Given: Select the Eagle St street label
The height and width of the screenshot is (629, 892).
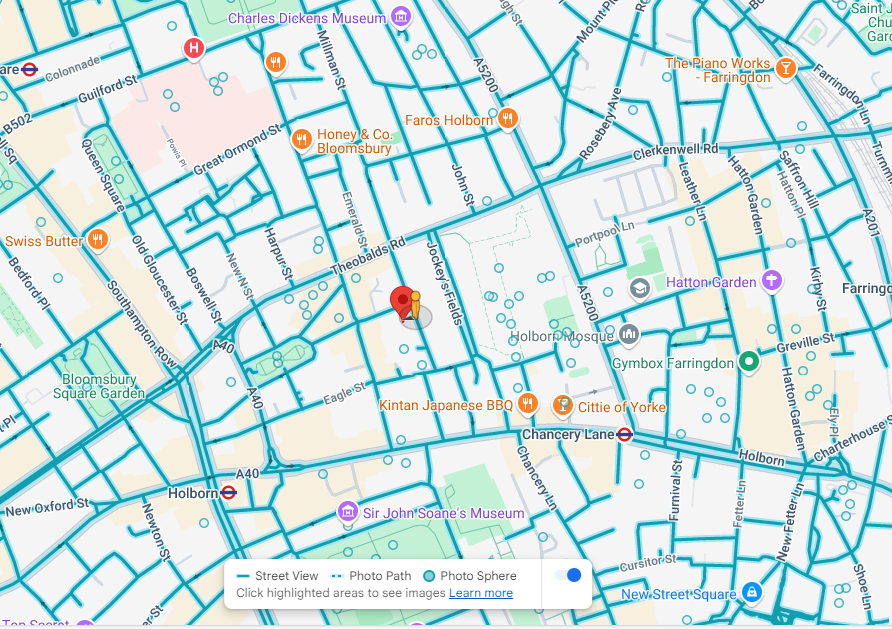Looking at the screenshot, I should 344,393.
